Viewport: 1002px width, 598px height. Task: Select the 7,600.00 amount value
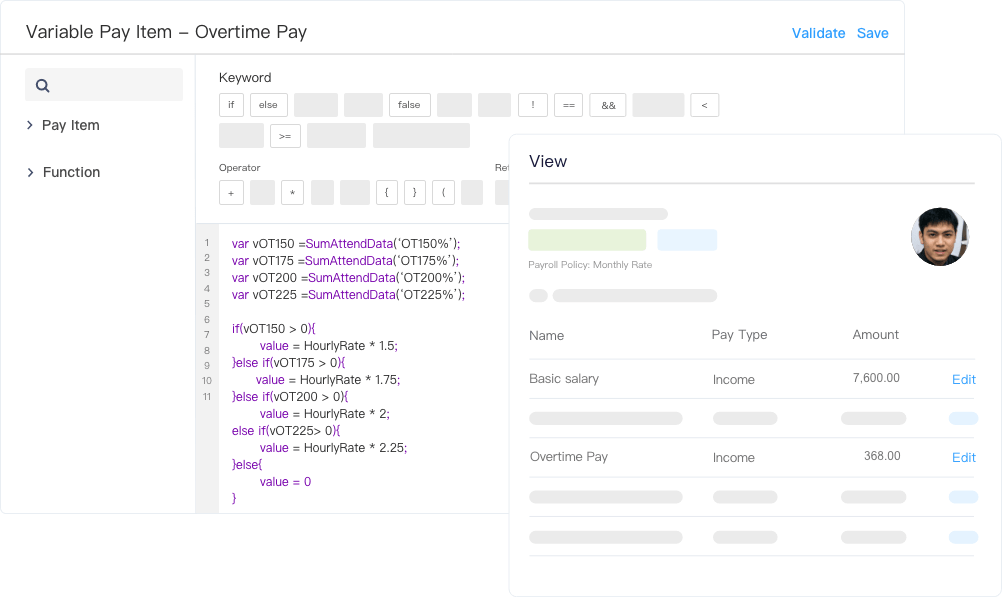(x=876, y=378)
